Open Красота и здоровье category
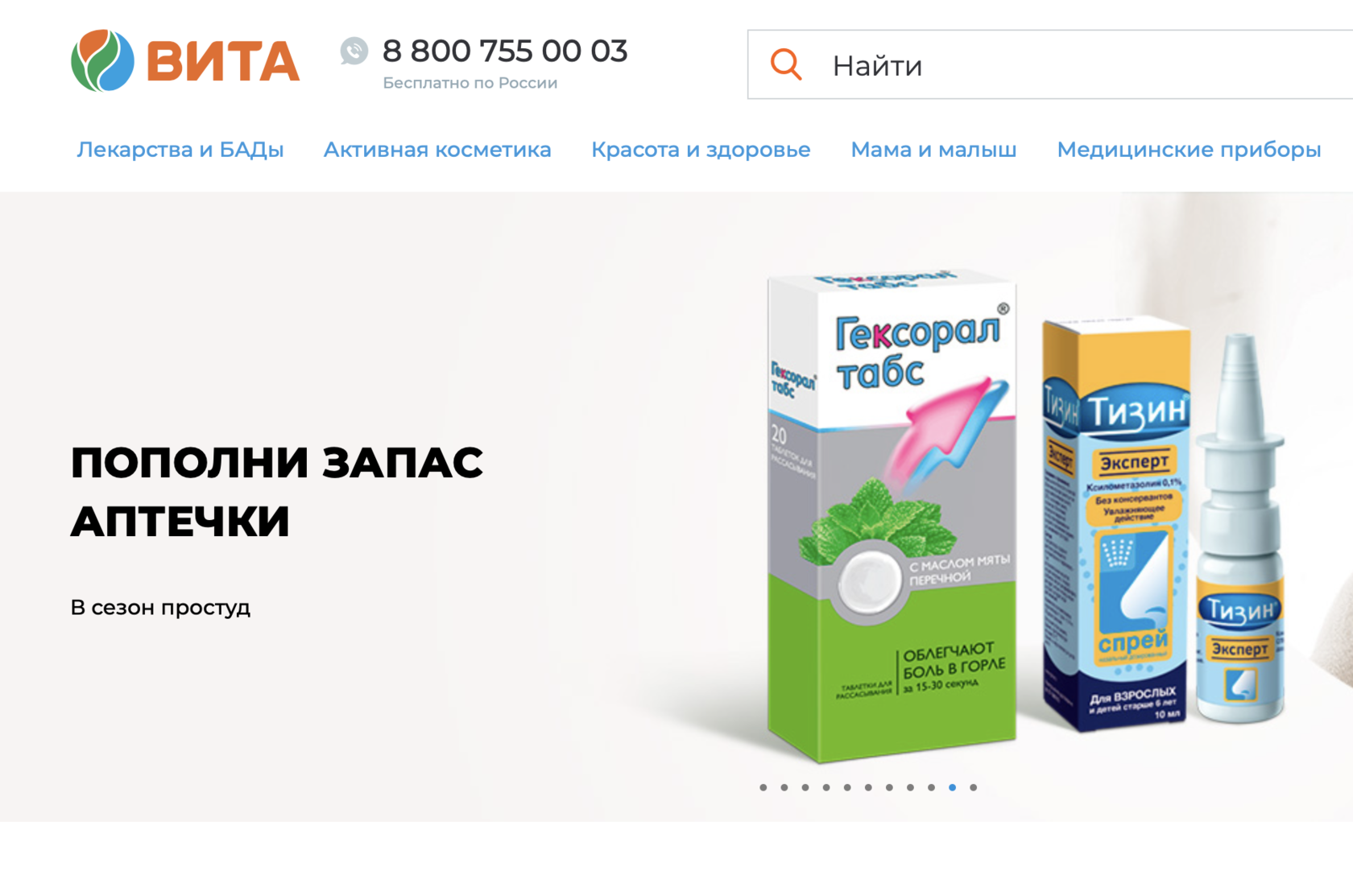This screenshot has height=896, width=1353. tap(701, 150)
